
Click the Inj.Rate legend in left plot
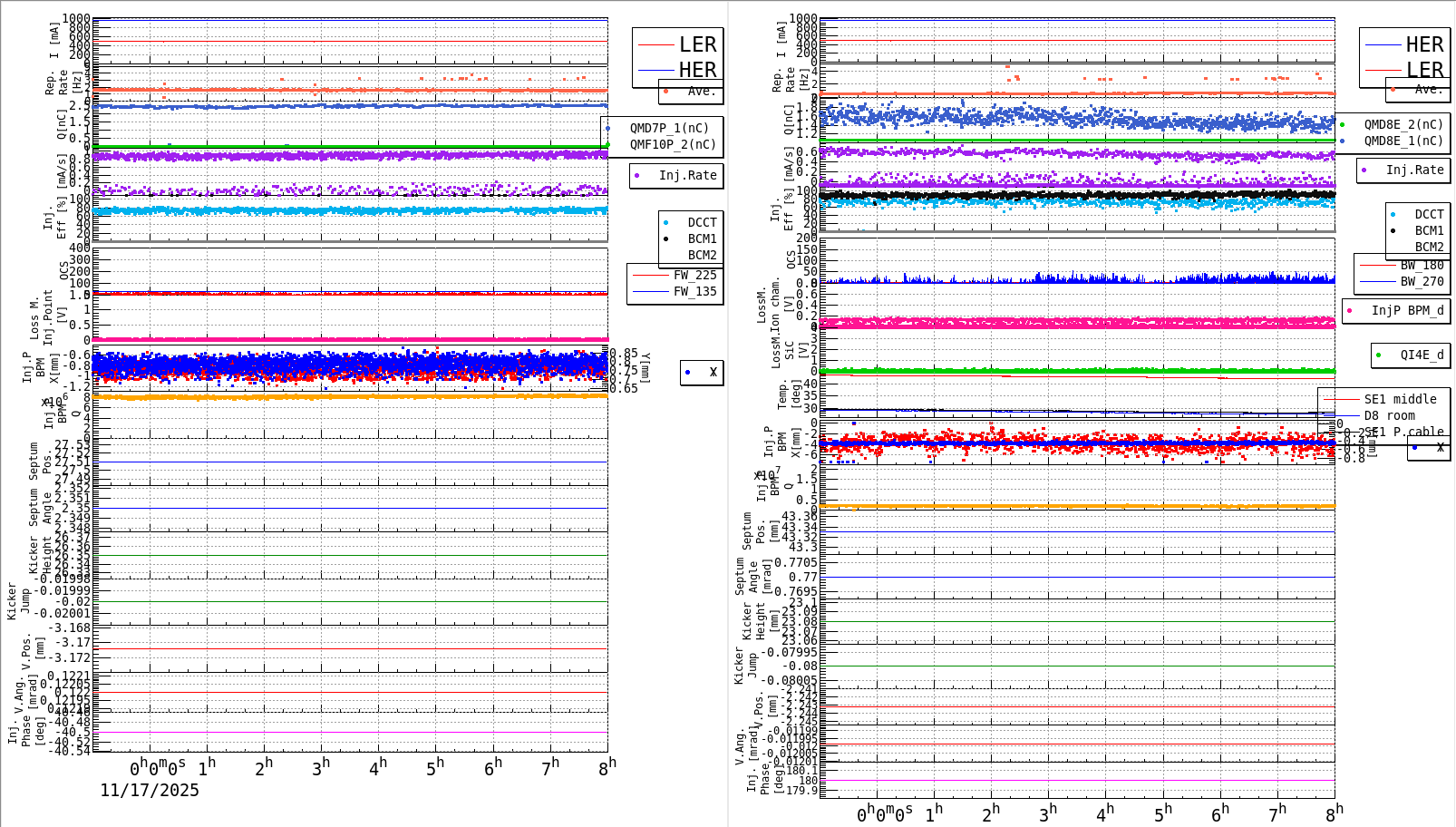[x=687, y=175]
